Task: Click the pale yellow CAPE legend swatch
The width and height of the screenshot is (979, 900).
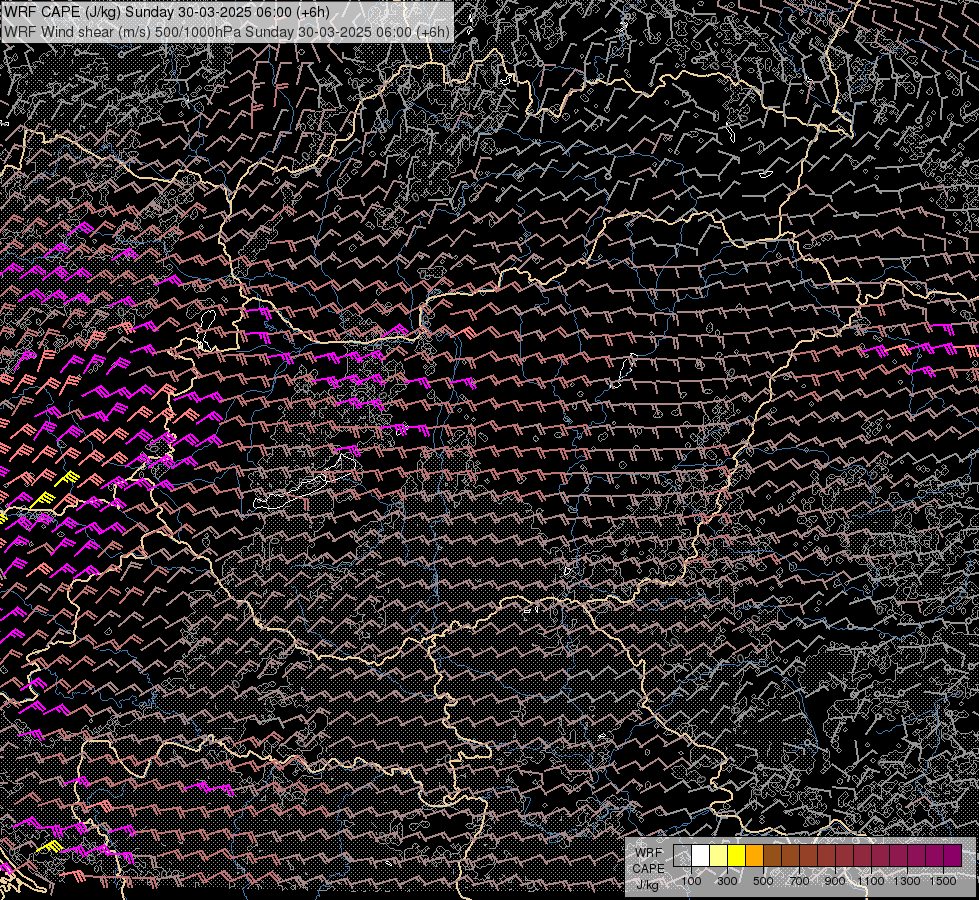Action: pyautogui.click(x=719, y=856)
